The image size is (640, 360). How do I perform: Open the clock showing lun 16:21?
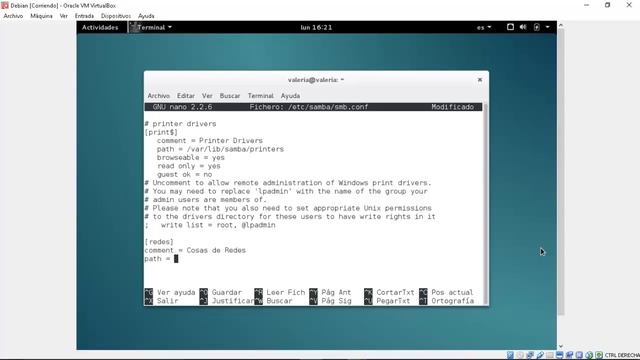[x=316, y=27]
